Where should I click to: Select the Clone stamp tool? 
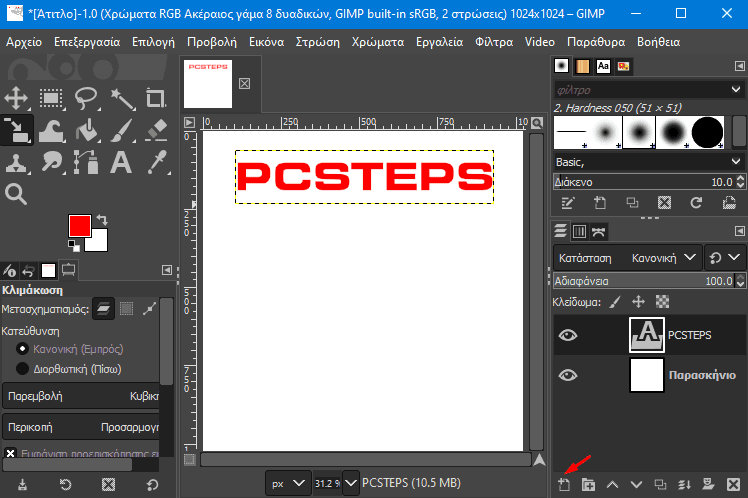coord(16,162)
